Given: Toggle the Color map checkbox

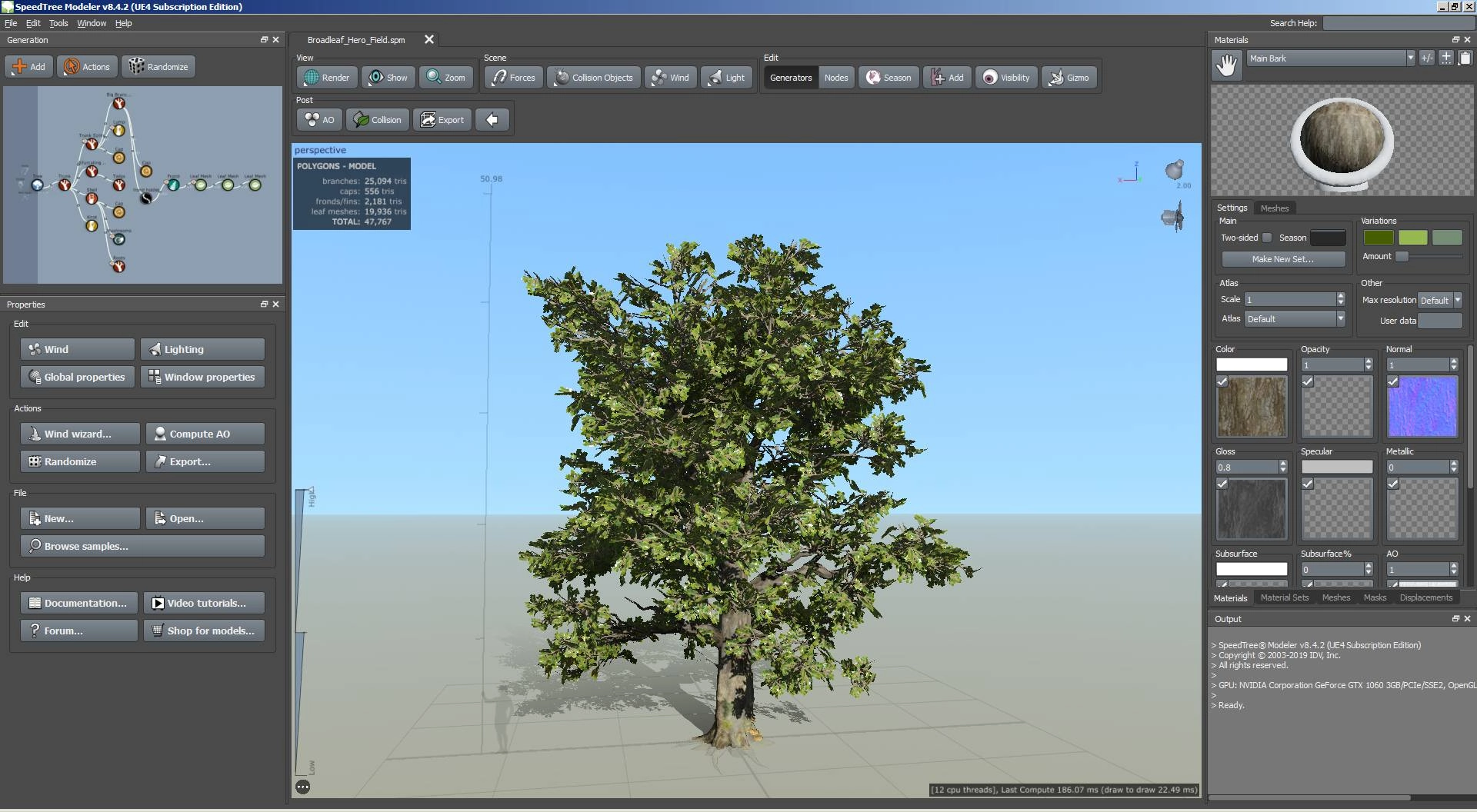Looking at the screenshot, I should click(x=1222, y=381).
